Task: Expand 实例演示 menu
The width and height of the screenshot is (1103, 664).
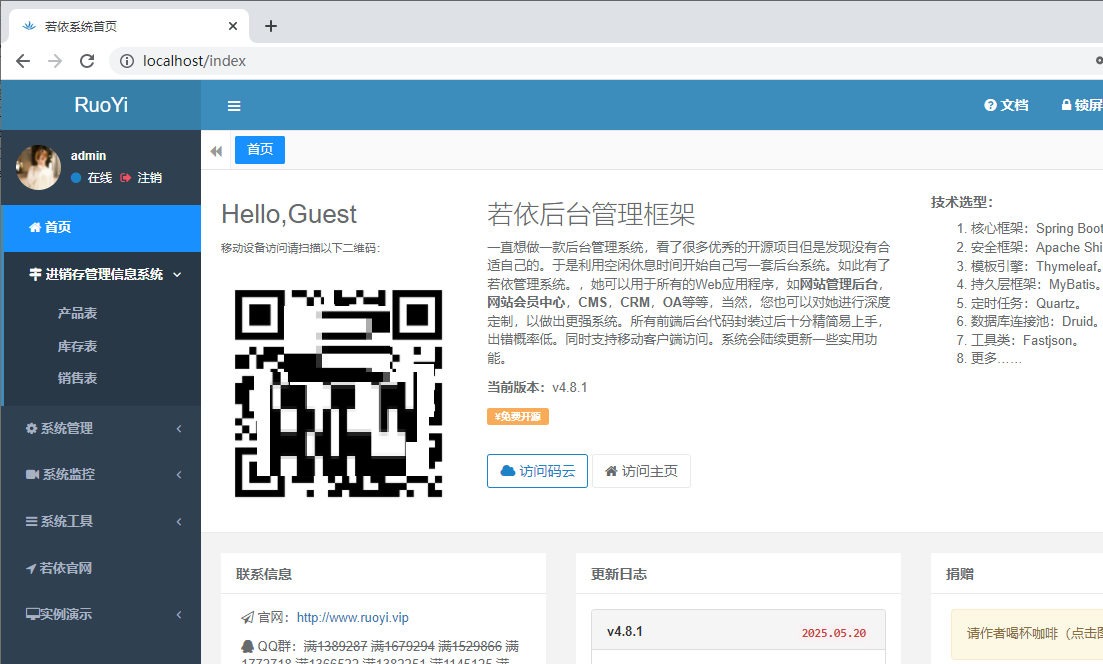Action: 101,614
